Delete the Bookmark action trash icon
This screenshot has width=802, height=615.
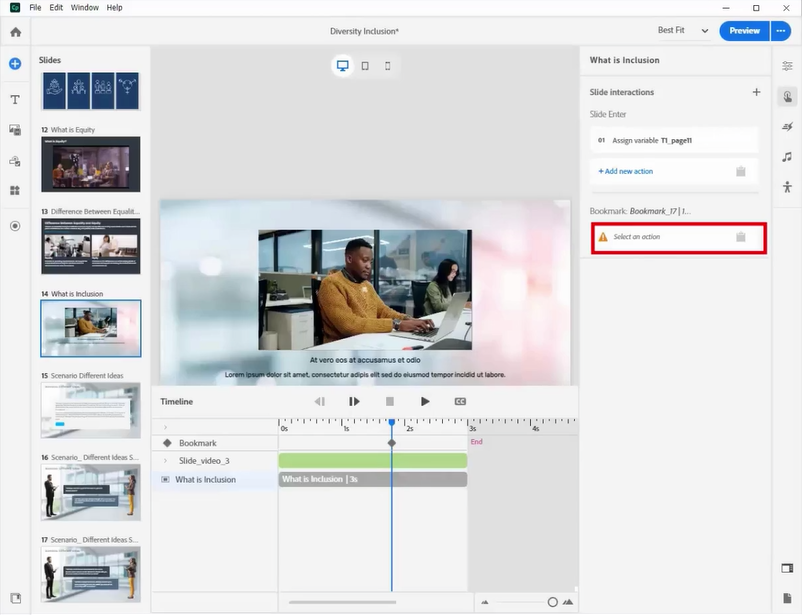741,237
